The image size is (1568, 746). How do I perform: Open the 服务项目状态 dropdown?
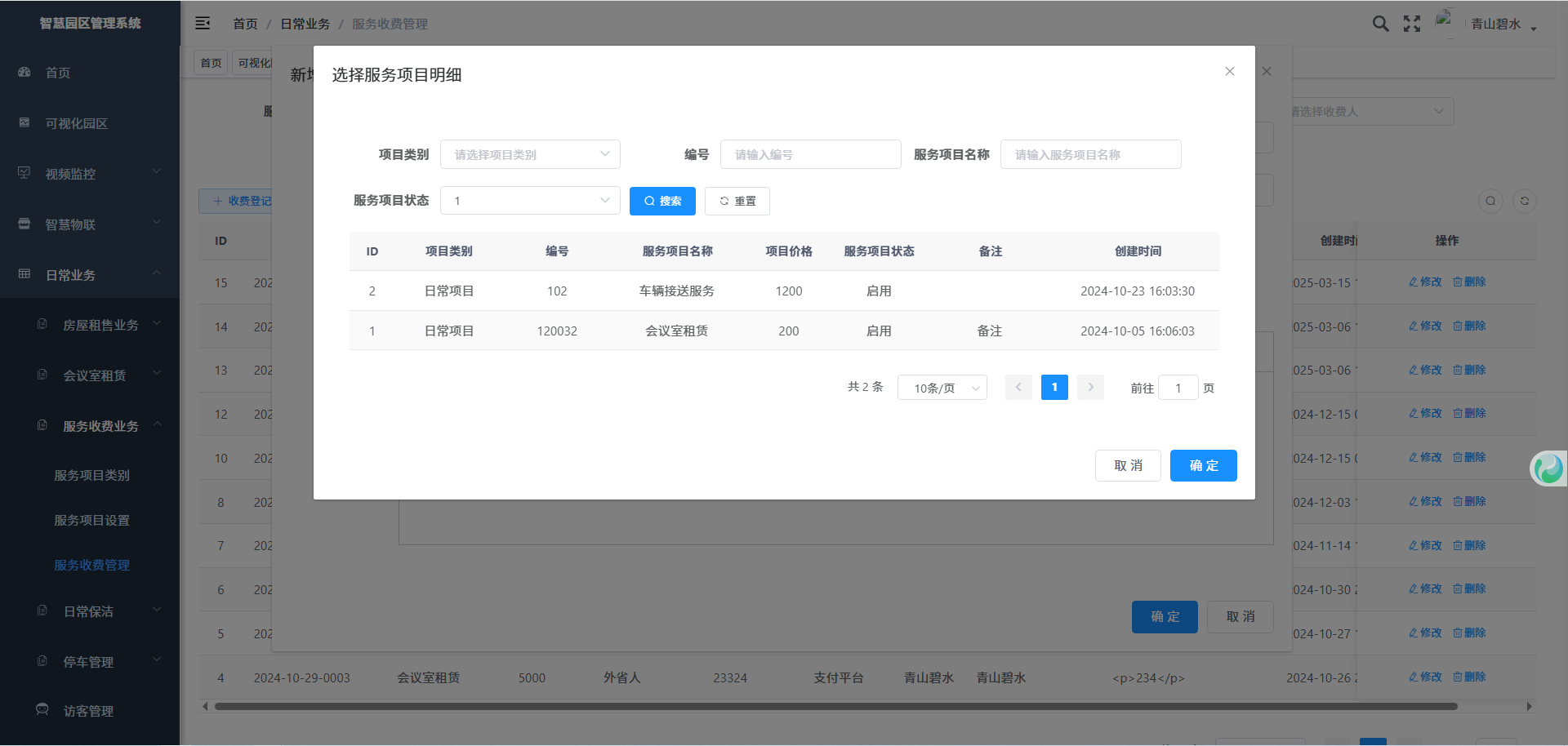530,201
